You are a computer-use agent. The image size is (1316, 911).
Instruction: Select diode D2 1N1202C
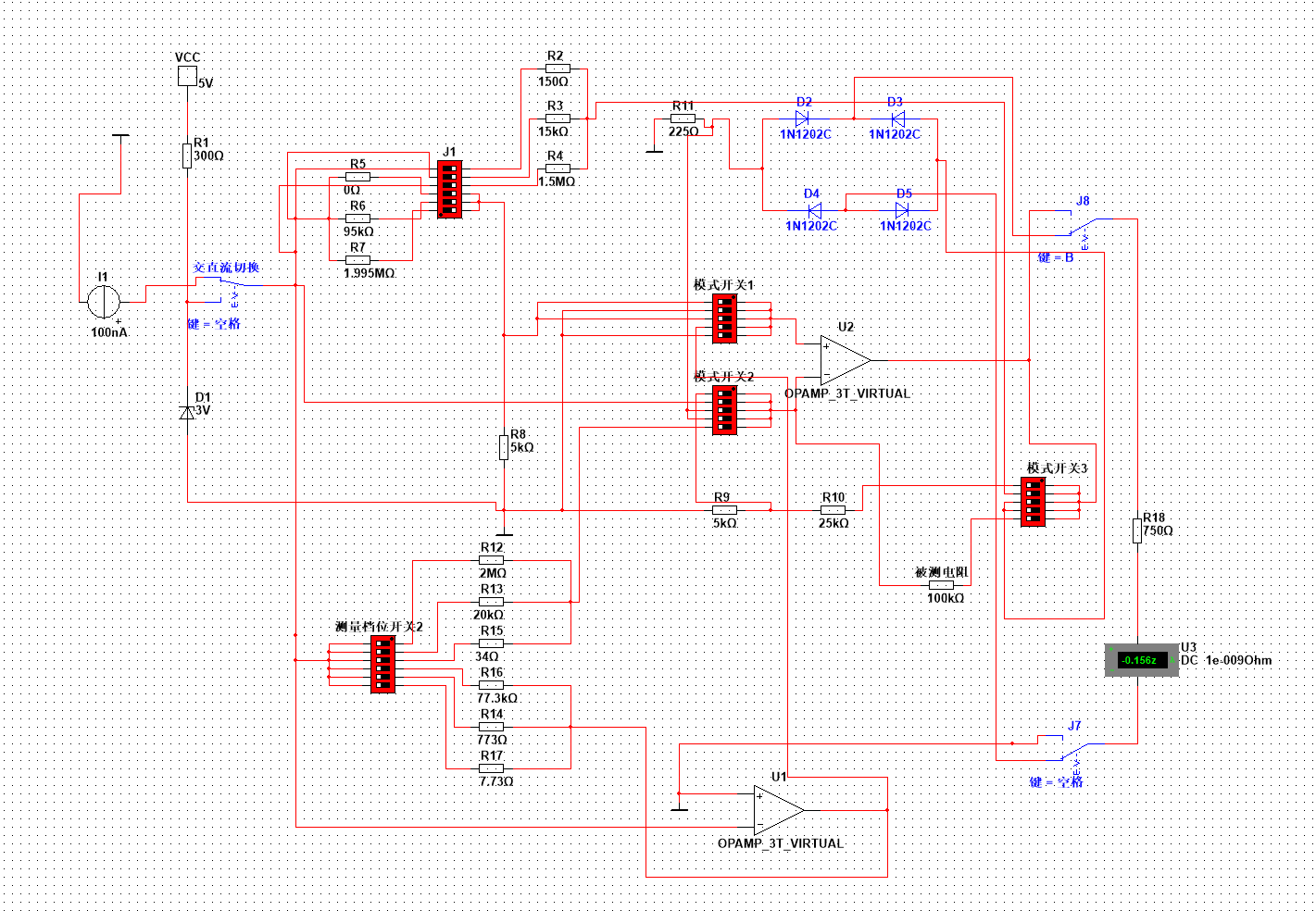pos(802,119)
